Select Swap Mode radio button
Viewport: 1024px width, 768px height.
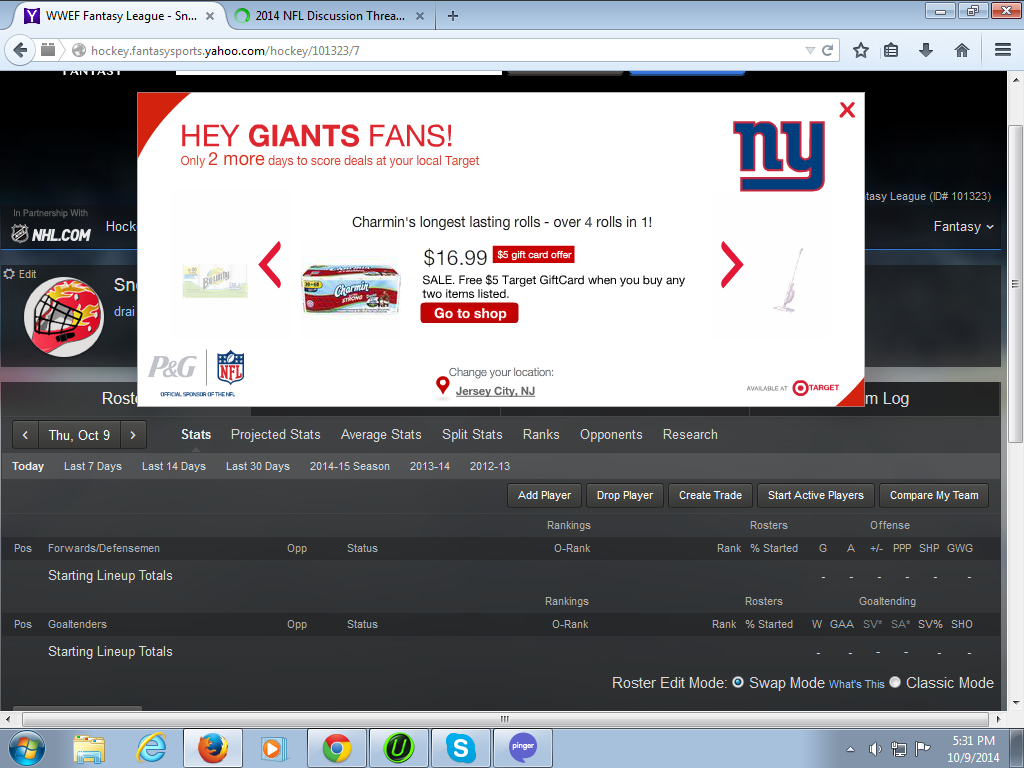[x=738, y=682]
